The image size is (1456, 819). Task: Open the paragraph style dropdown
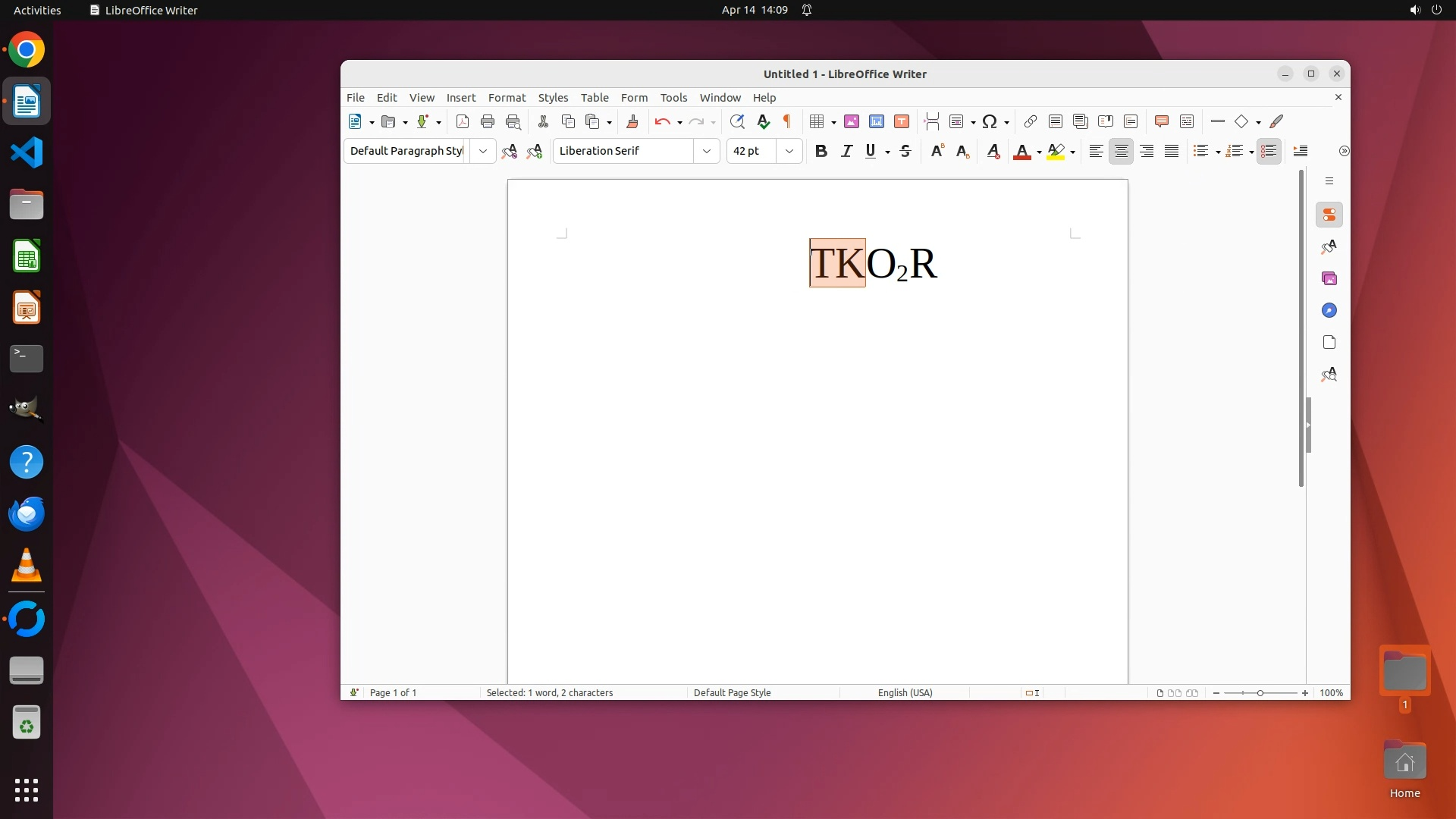pyautogui.click(x=482, y=151)
